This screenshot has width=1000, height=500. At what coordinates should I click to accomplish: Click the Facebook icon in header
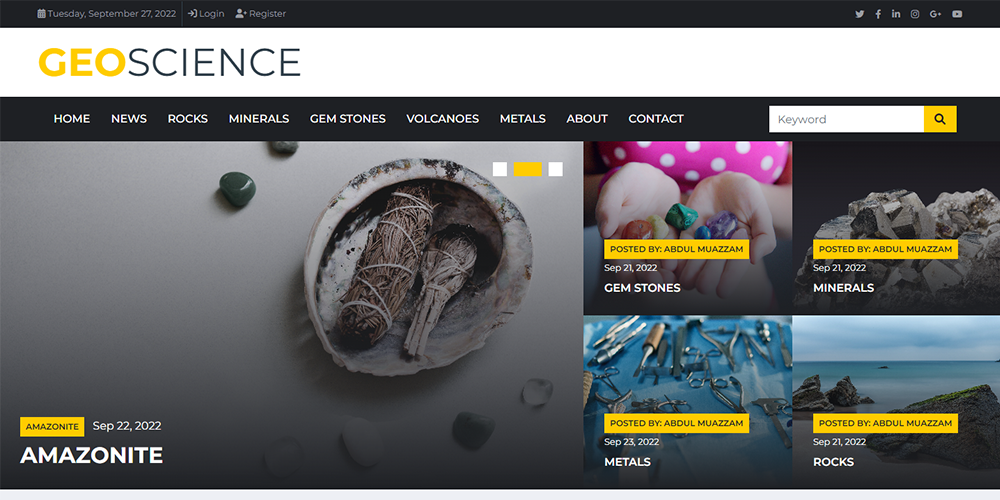878,14
